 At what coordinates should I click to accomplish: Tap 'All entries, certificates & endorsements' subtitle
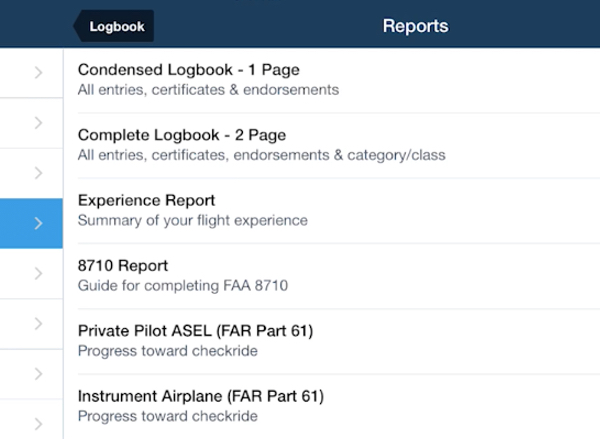click(208, 90)
